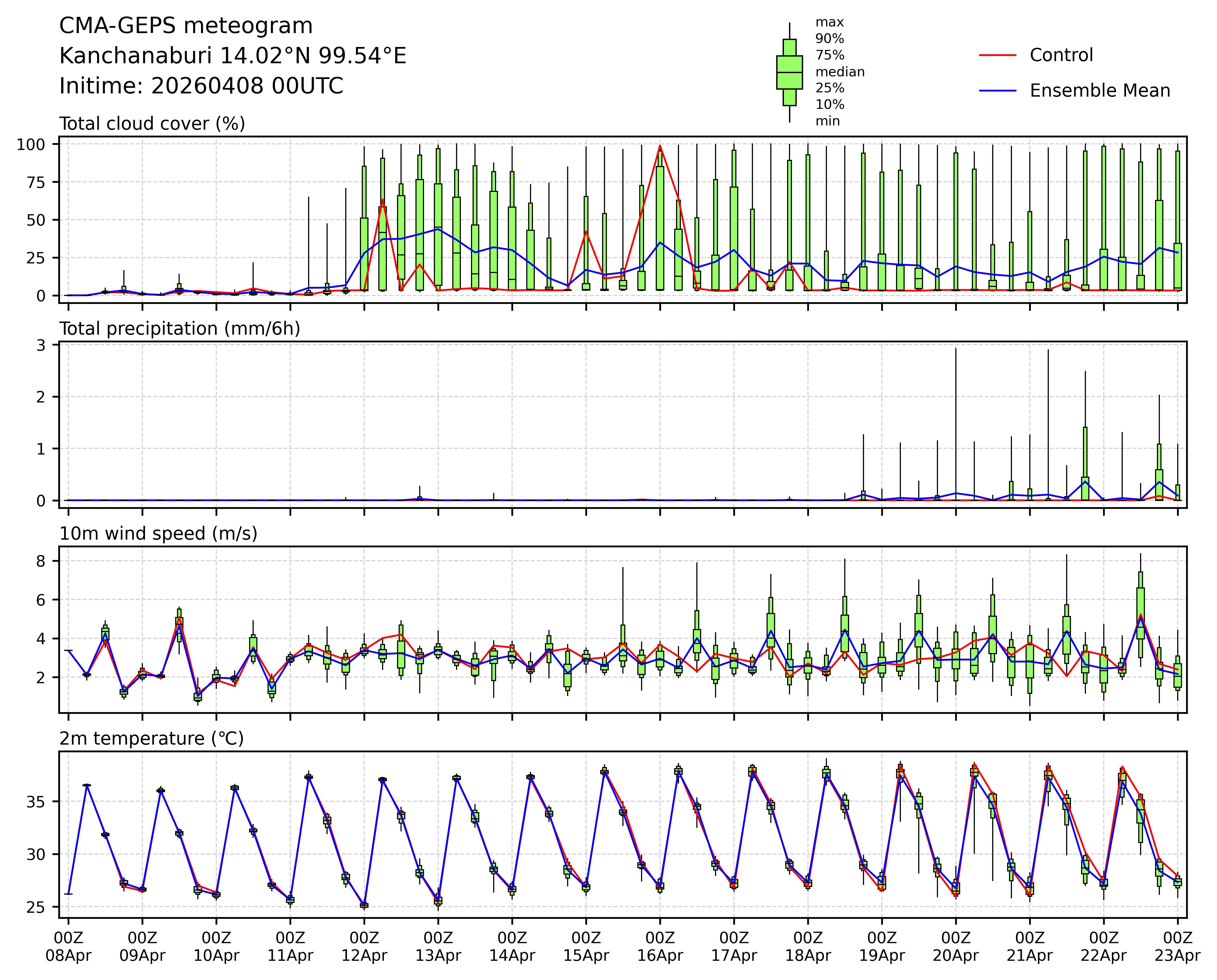Click the blue Ensemble Mean legend line
Screen dimensions: 1217x980
click(x=997, y=91)
